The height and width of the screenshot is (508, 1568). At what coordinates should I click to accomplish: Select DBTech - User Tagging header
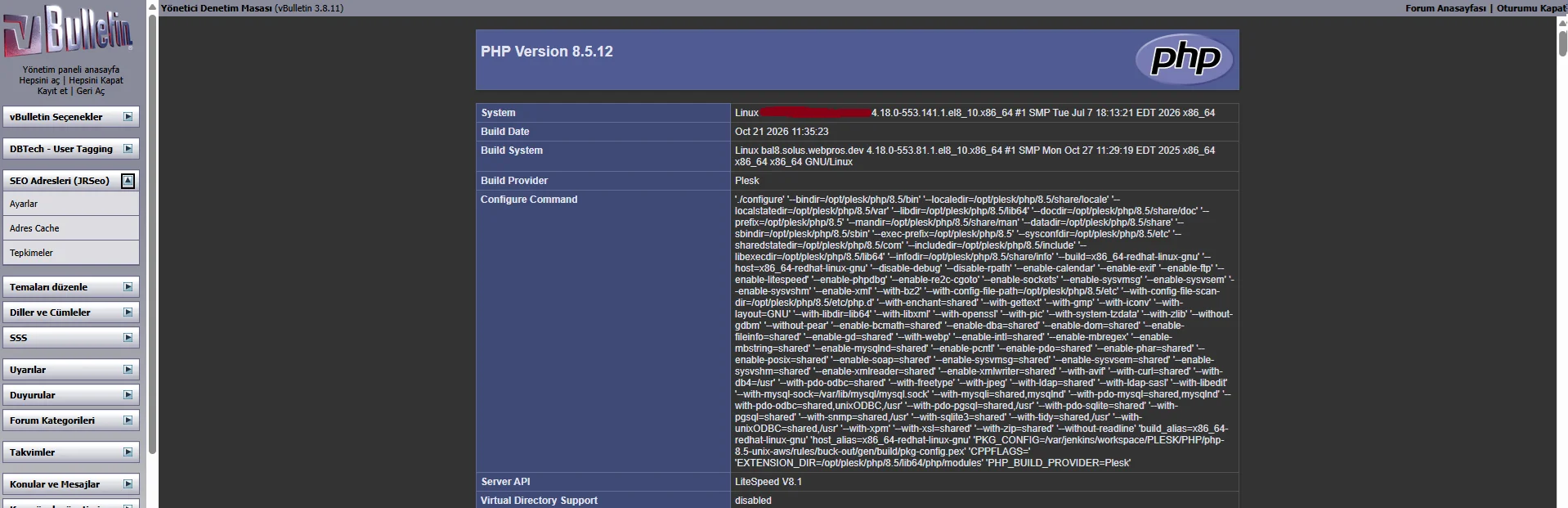pos(70,149)
